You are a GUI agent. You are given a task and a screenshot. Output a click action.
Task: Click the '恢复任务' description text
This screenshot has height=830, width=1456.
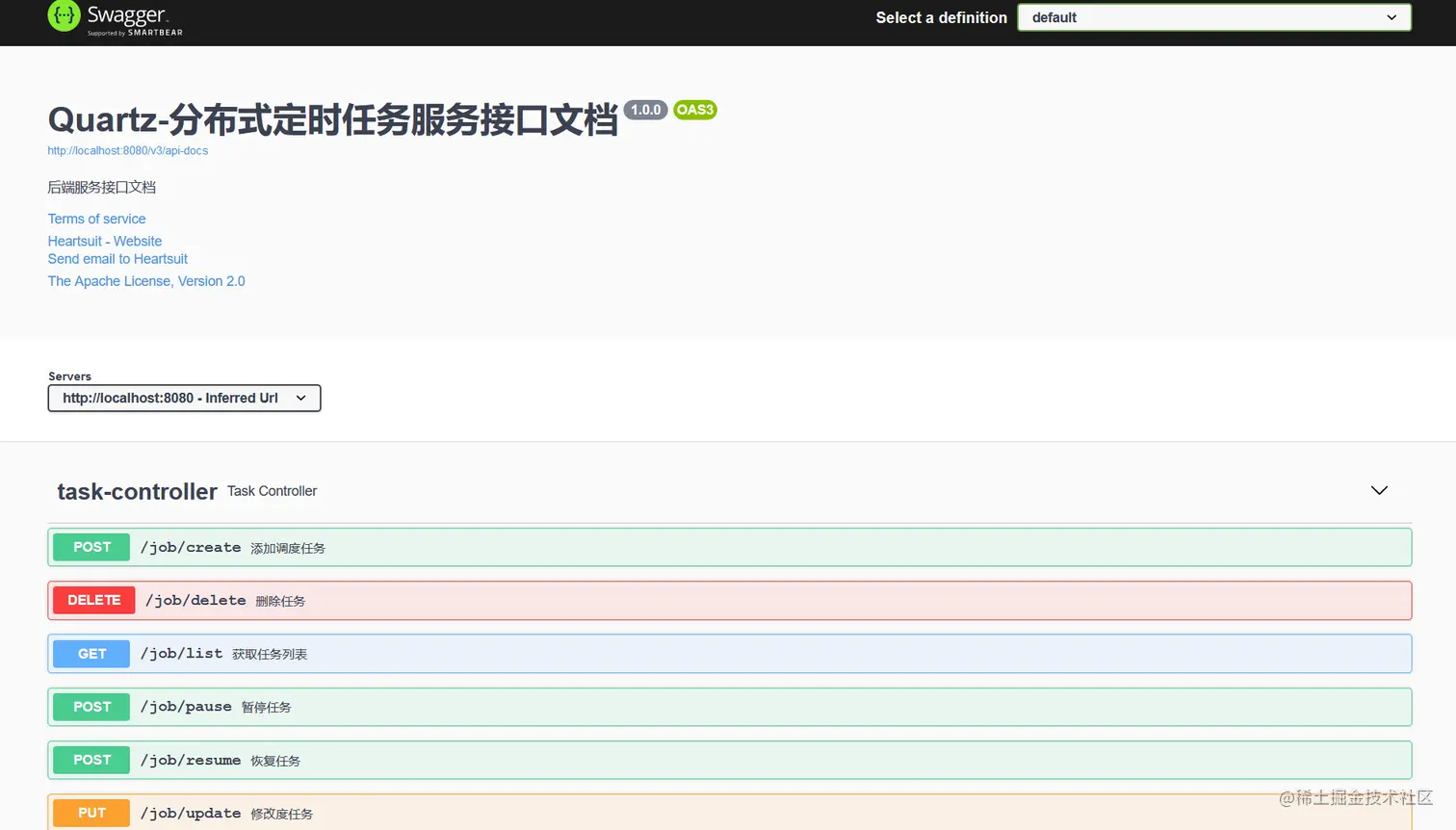pyautogui.click(x=275, y=761)
